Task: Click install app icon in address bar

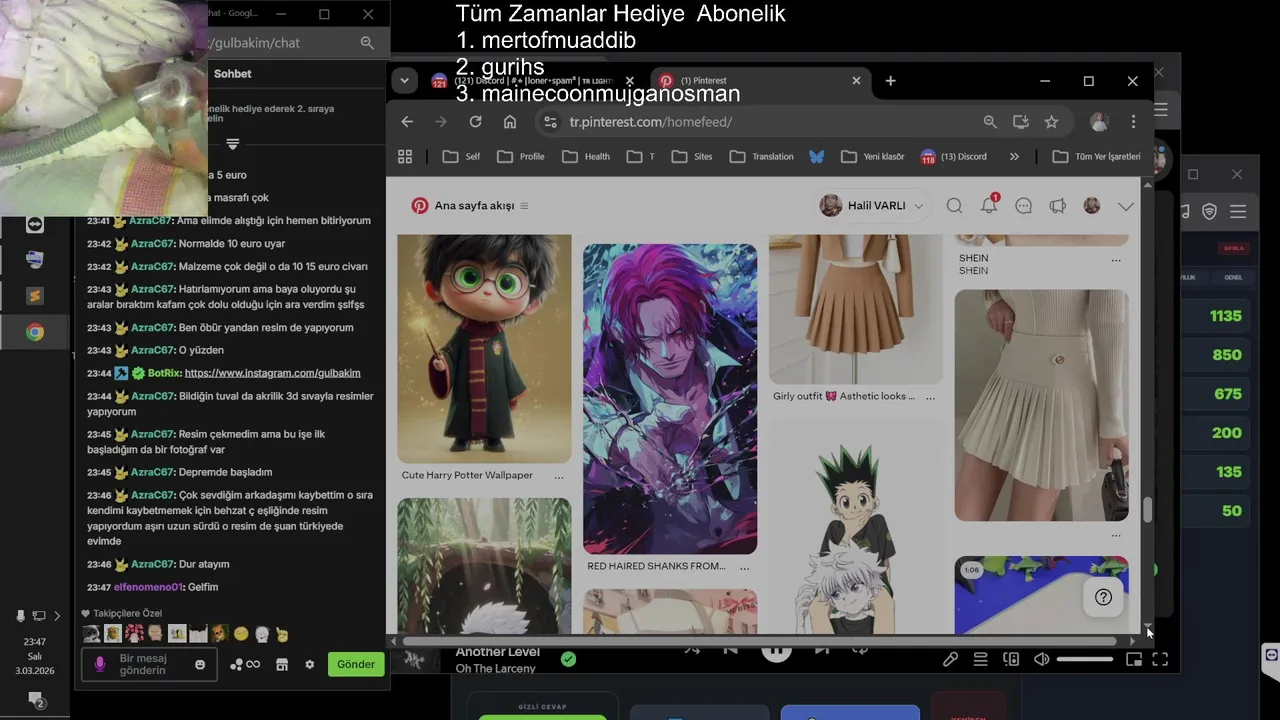Action: [1021, 122]
